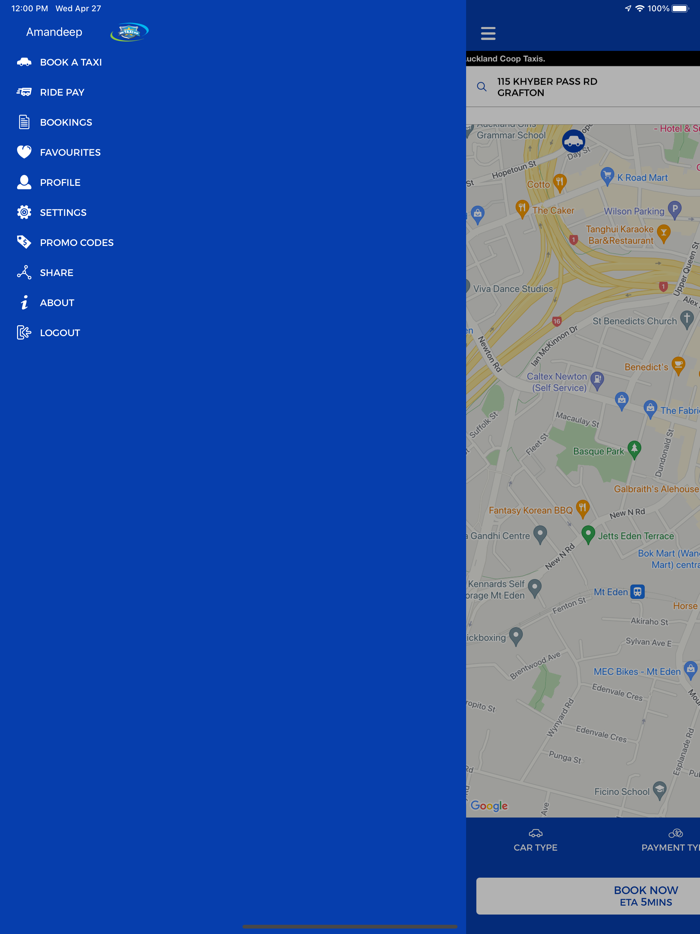The height and width of the screenshot is (934, 700).
Task: Click the Promo Codes tag icon
Action: click(x=24, y=242)
